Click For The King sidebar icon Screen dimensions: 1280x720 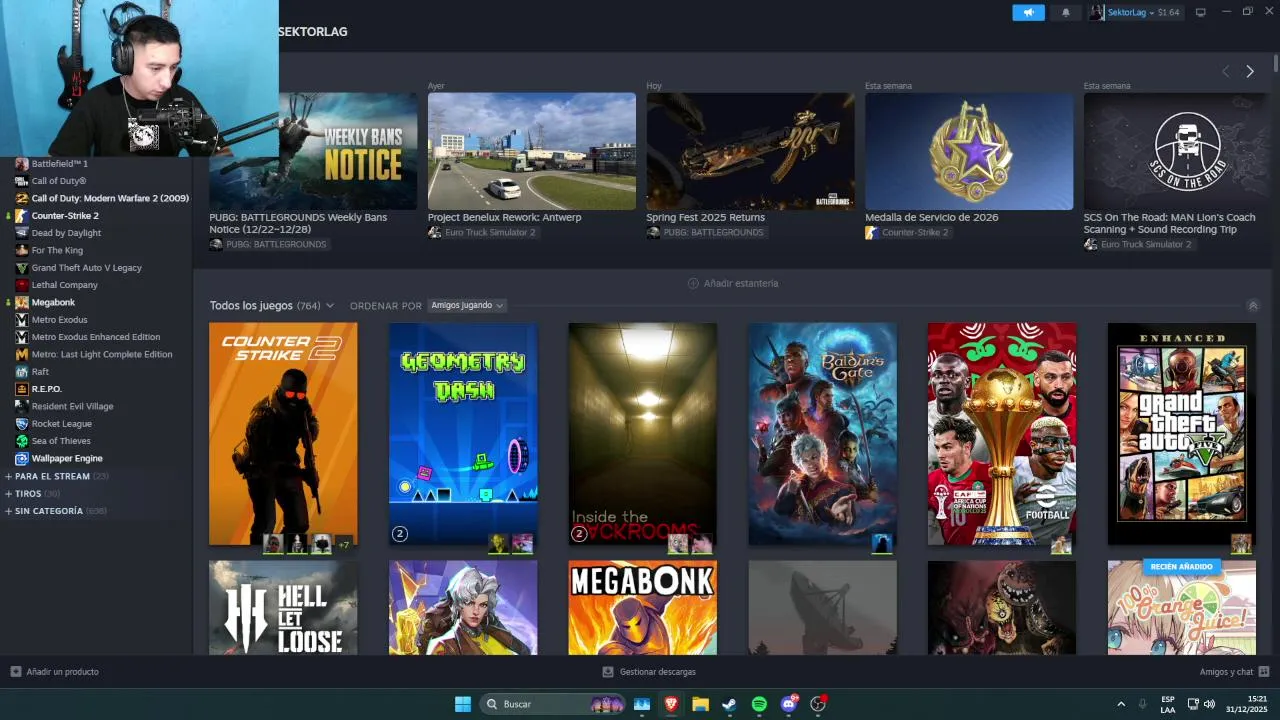21,250
